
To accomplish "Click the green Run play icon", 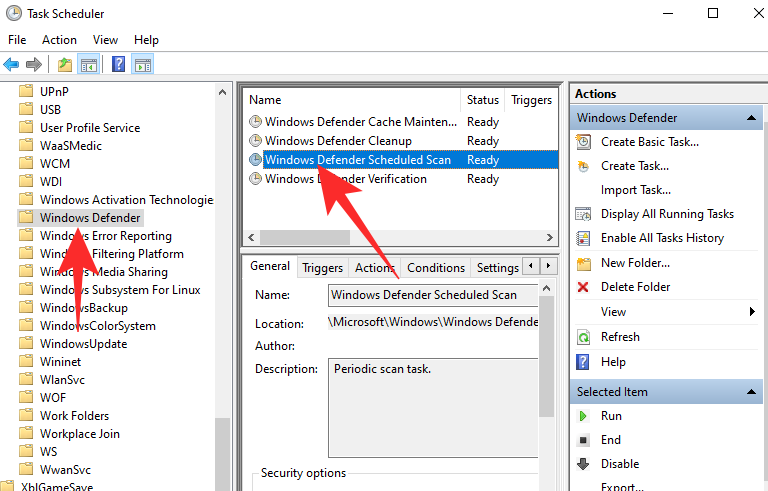I will pyautogui.click(x=583, y=416).
